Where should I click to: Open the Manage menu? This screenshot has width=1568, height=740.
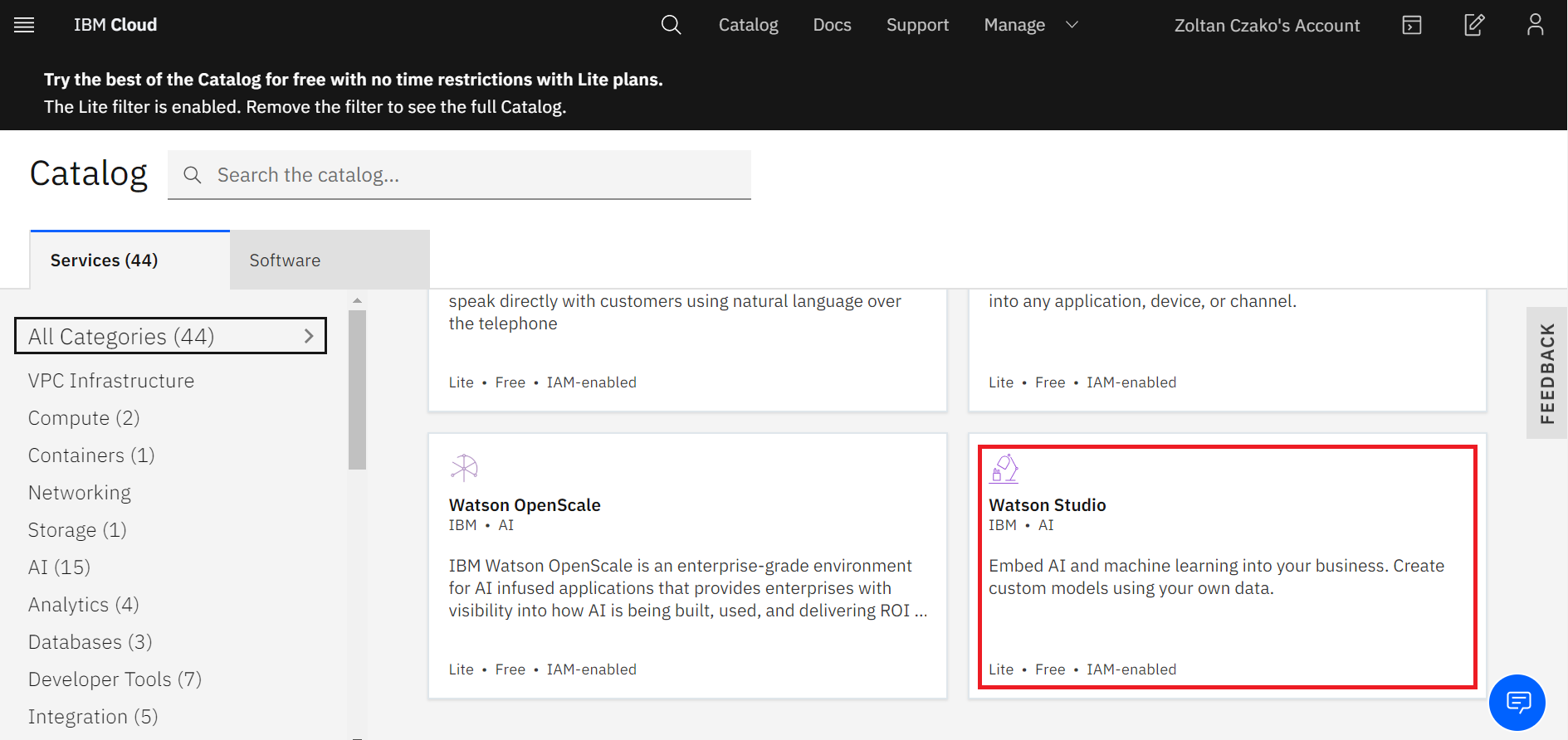[x=1014, y=25]
